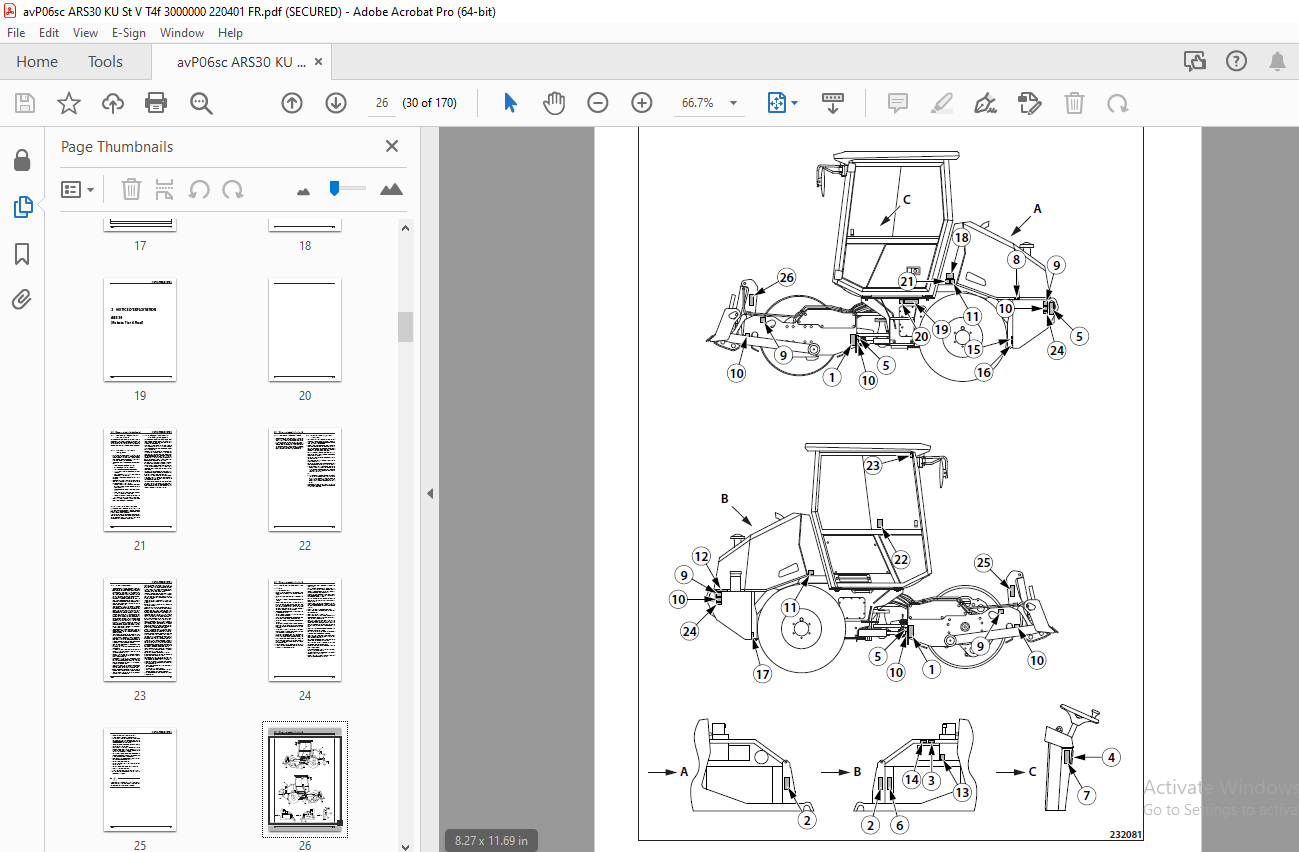
Task: Open the Page Thumbnails panel in the sidebar
Action: (22, 207)
